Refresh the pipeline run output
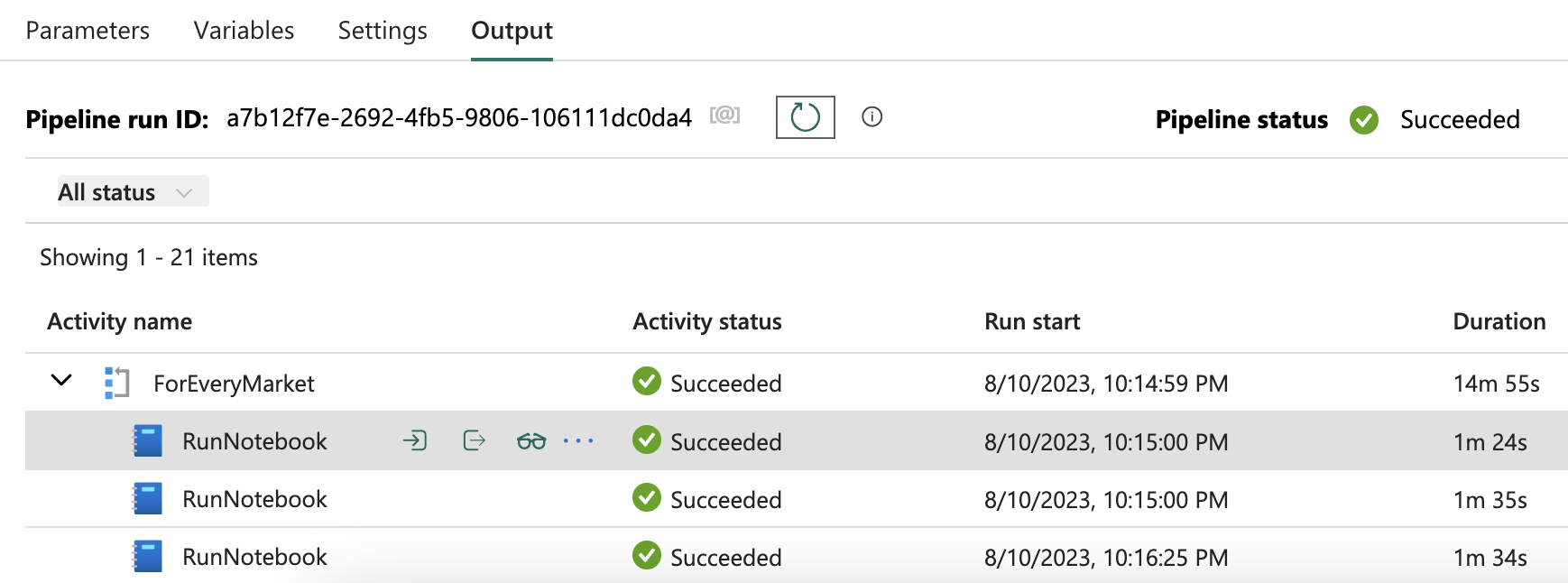 click(x=805, y=117)
